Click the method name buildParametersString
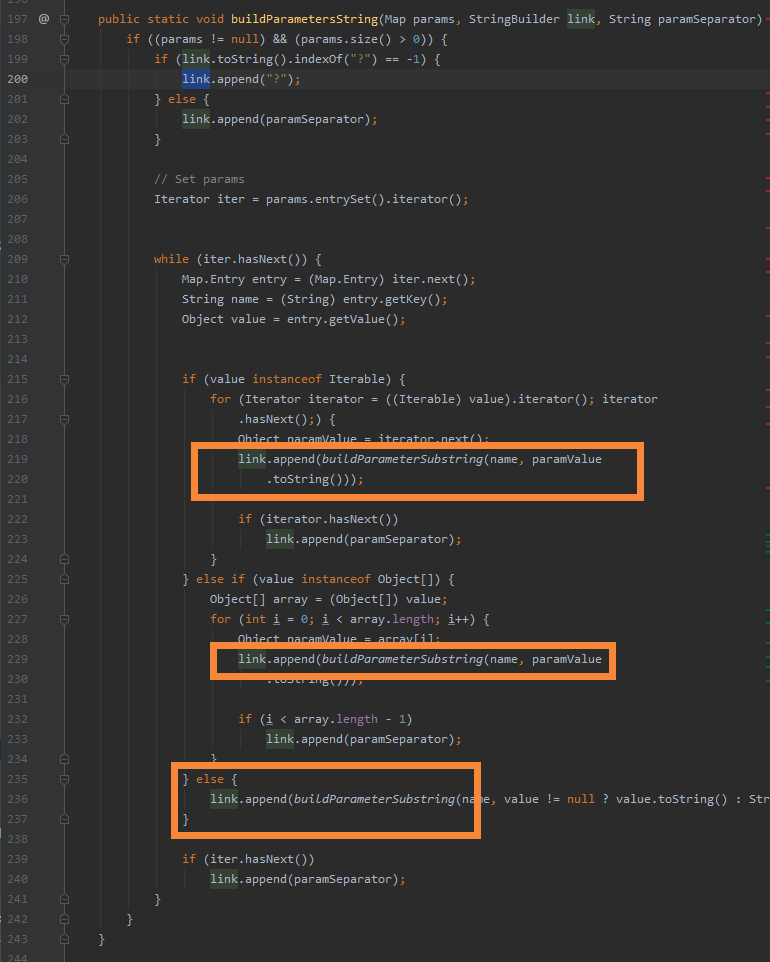This screenshot has width=770, height=962. [304, 19]
